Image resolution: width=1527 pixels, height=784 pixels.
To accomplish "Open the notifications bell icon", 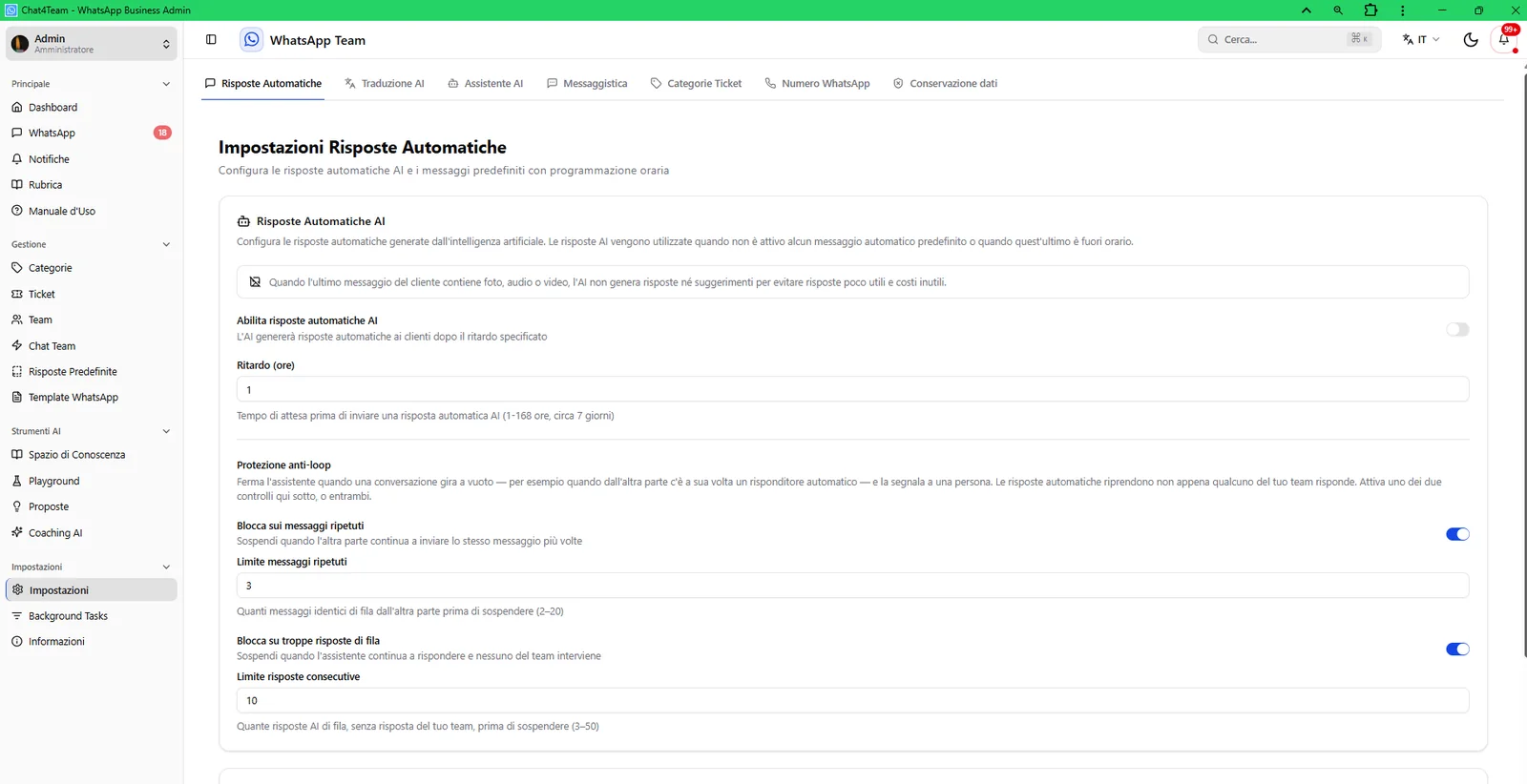I will pos(1504,39).
